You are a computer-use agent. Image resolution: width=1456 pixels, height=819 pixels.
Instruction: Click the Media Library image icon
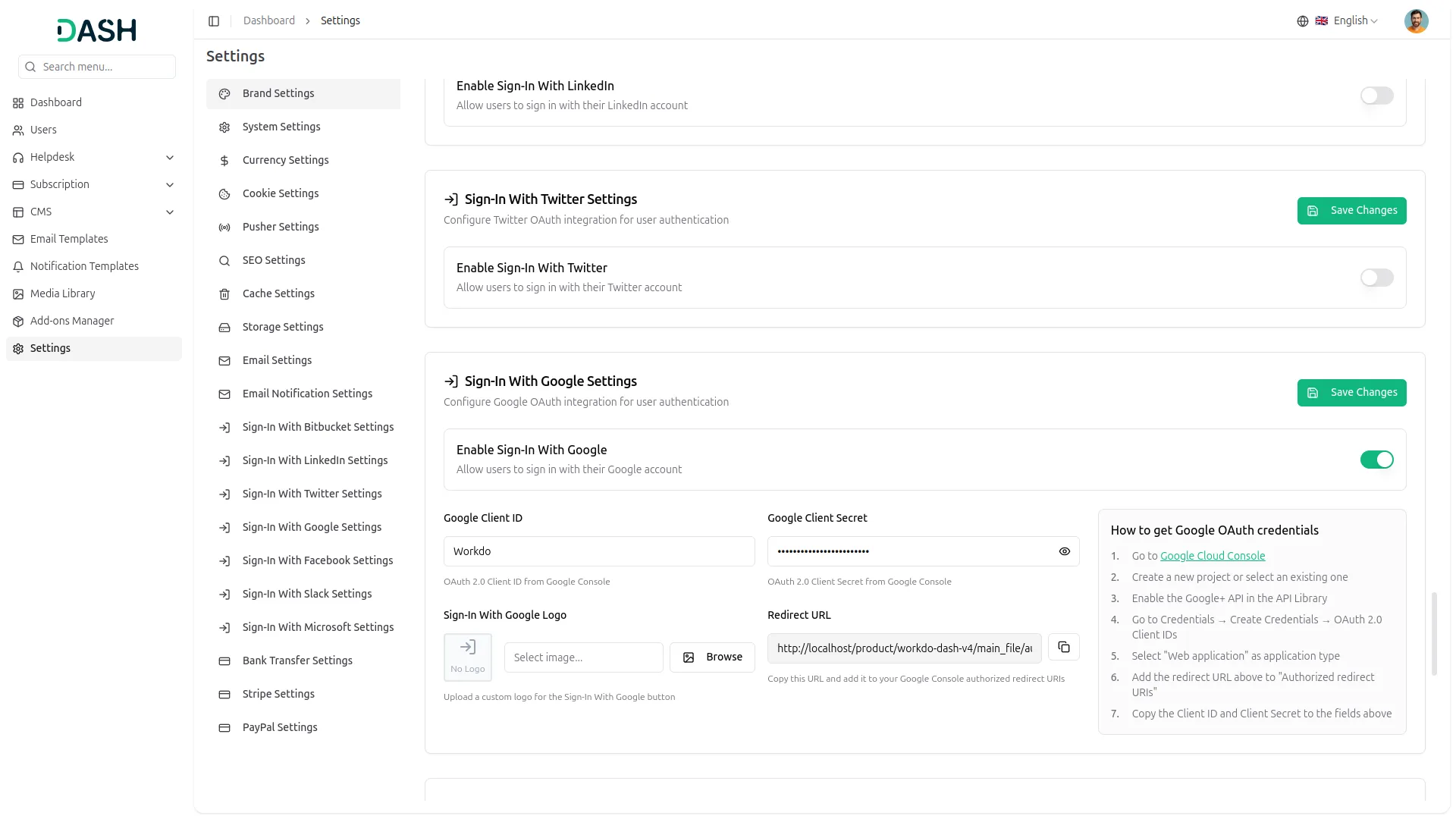tap(18, 294)
